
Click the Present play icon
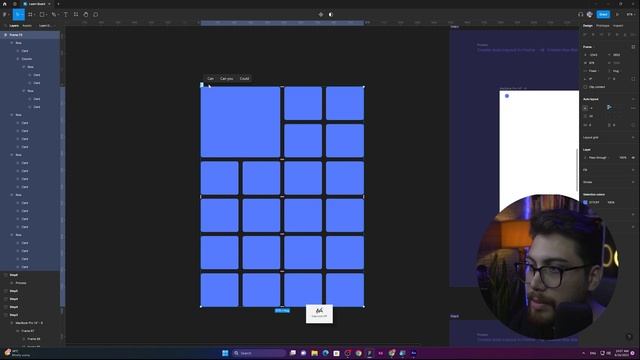[618, 14]
